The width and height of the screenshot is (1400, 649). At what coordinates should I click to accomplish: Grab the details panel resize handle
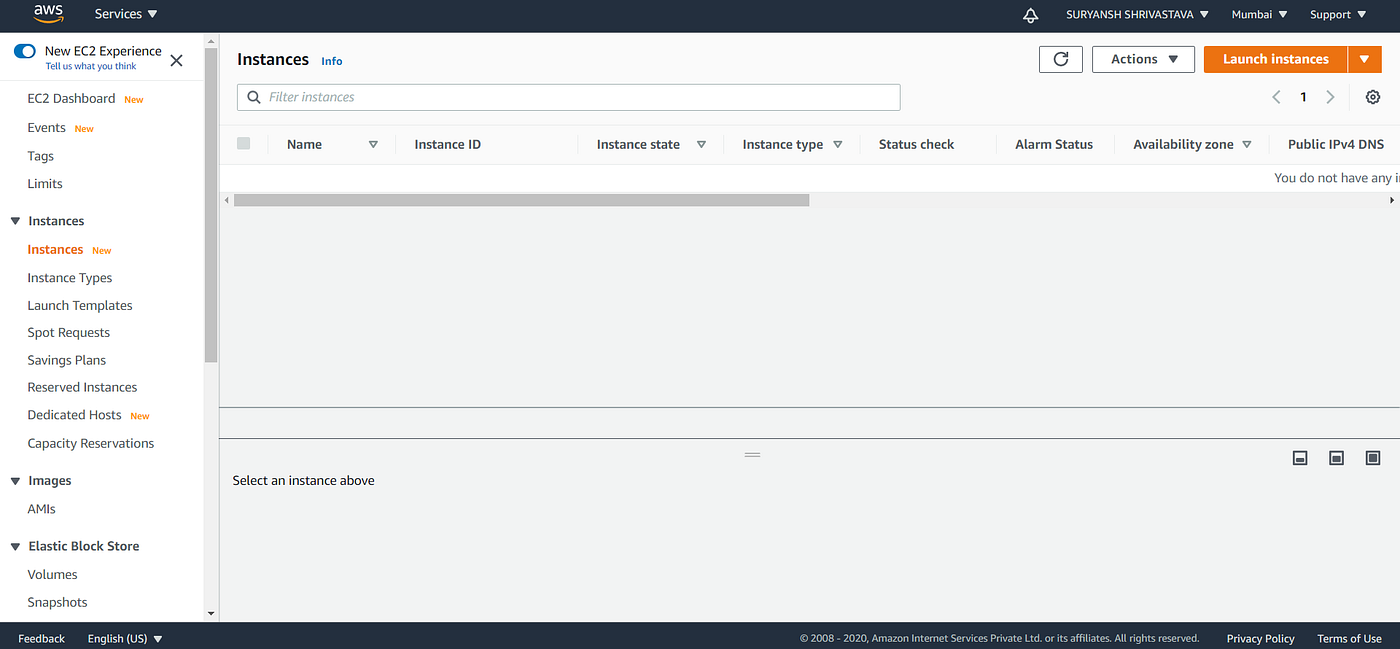753,455
